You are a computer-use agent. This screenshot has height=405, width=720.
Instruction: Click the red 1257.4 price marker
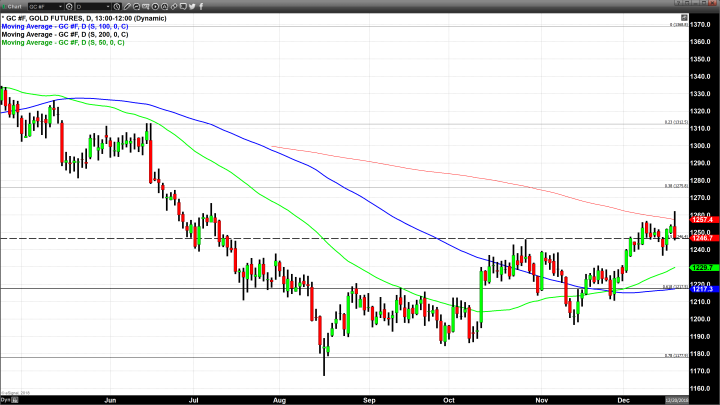tap(700, 219)
